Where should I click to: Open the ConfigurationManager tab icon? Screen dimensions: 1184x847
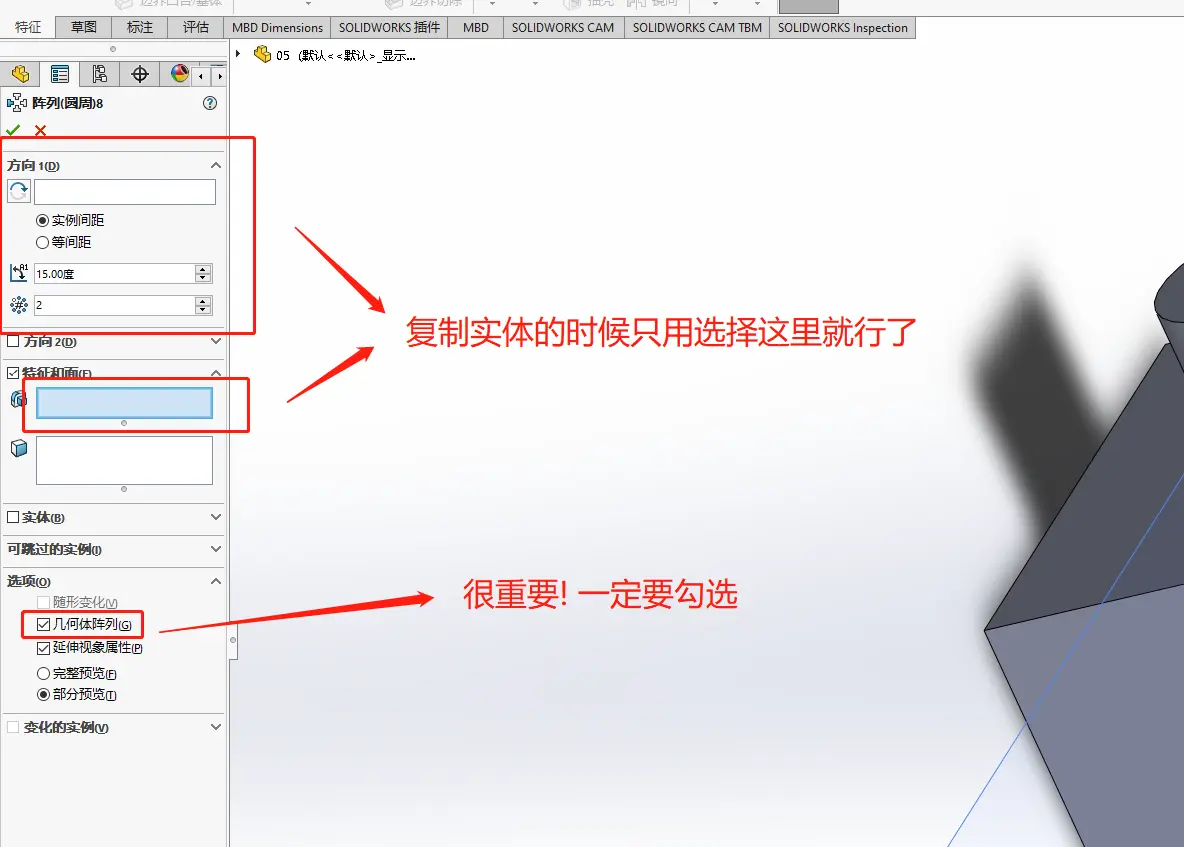(x=100, y=74)
